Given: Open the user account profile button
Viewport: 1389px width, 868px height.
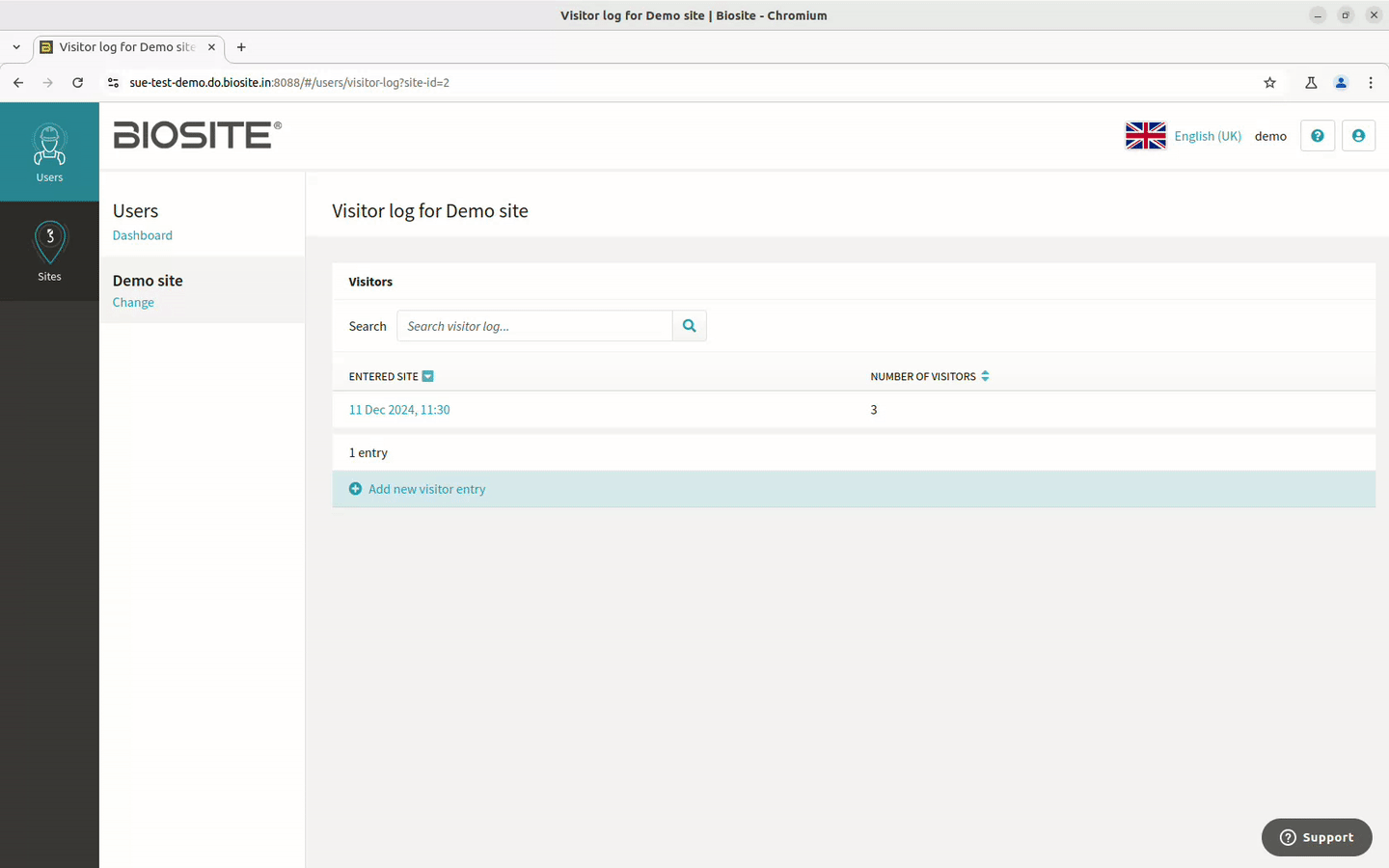Looking at the screenshot, I should pos(1358,136).
